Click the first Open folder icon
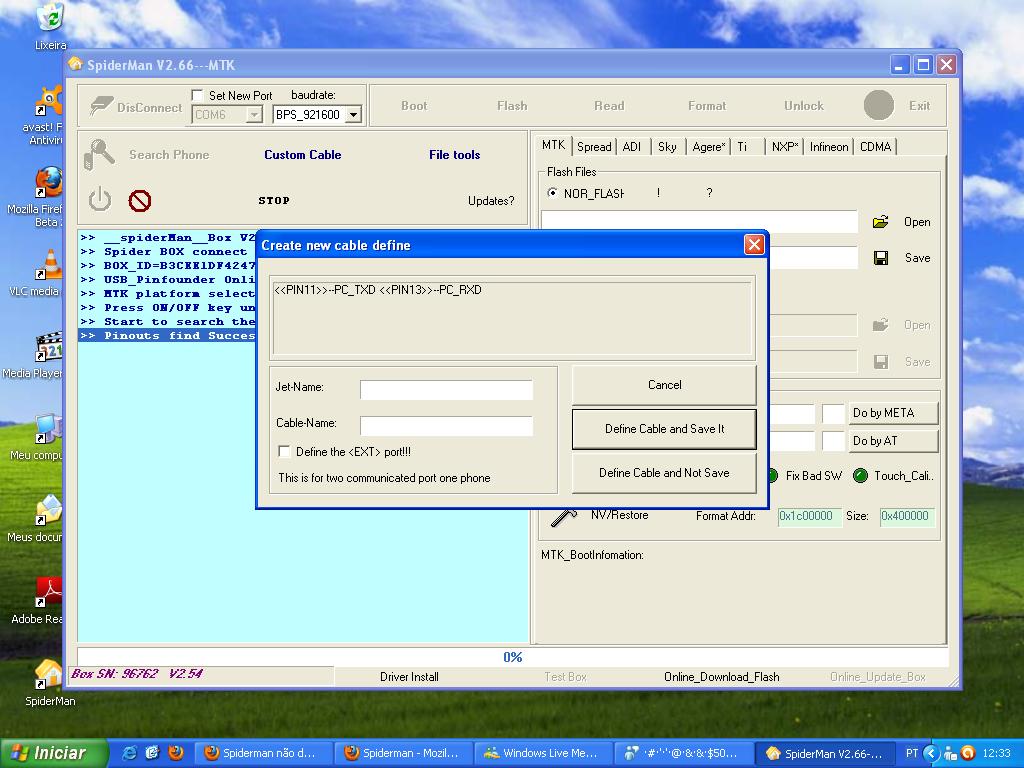Image resolution: width=1024 pixels, height=768 pixels. click(880, 222)
